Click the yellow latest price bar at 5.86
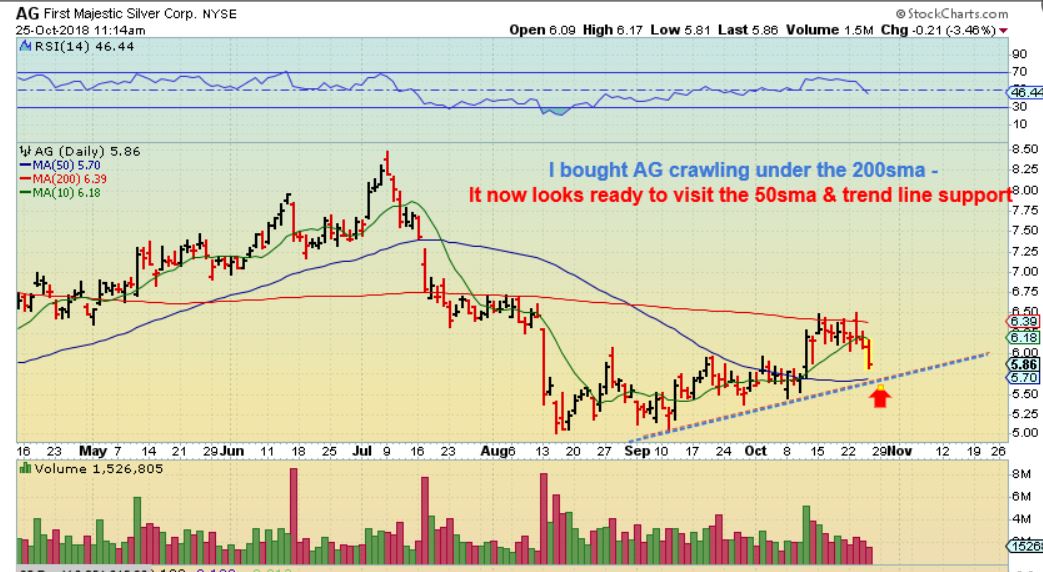 pos(869,355)
